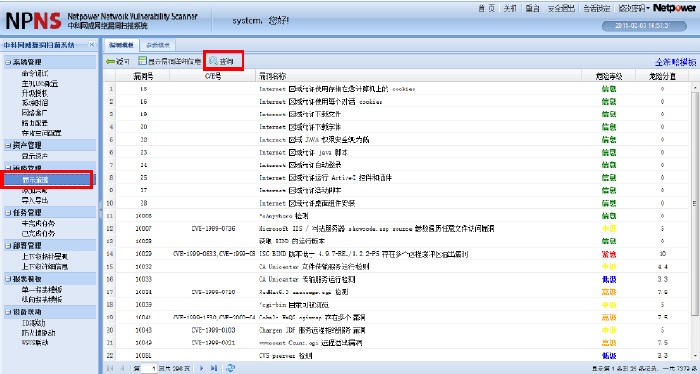The width and height of the screenshot is (700, 374).
Task: Close the left navigation panel with X
Action: (x=92, y=45)
